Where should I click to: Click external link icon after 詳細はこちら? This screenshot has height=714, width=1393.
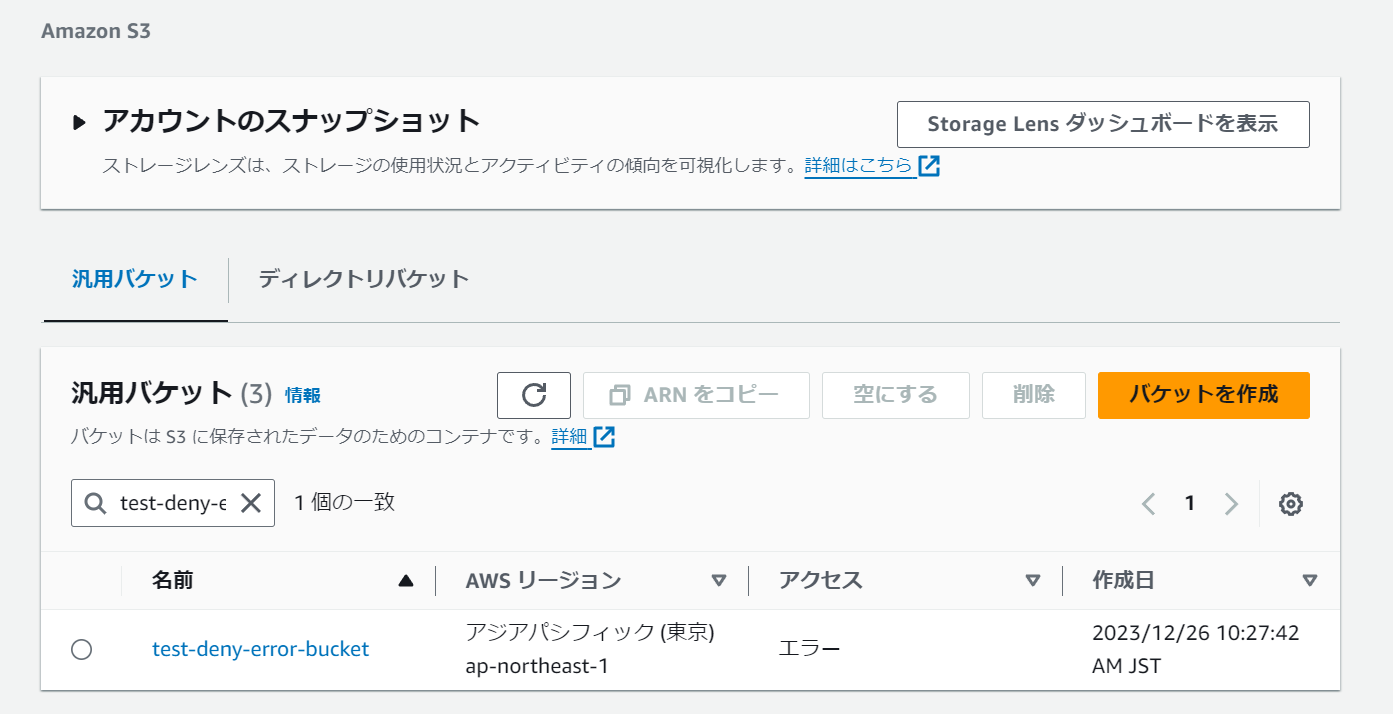point(929,166)
